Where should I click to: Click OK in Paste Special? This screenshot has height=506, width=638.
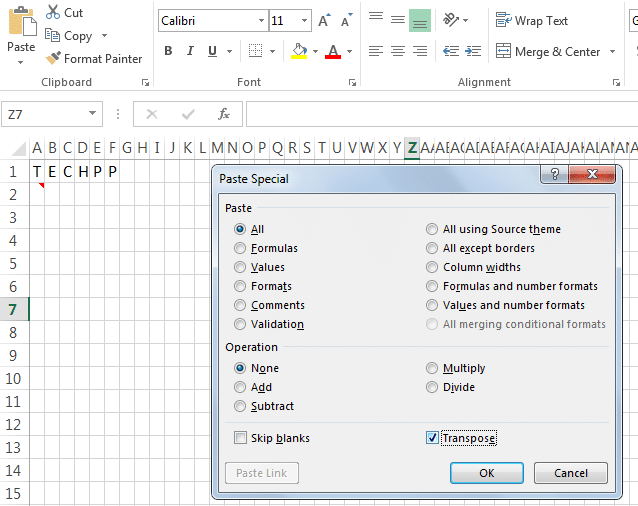coord(487,473)
